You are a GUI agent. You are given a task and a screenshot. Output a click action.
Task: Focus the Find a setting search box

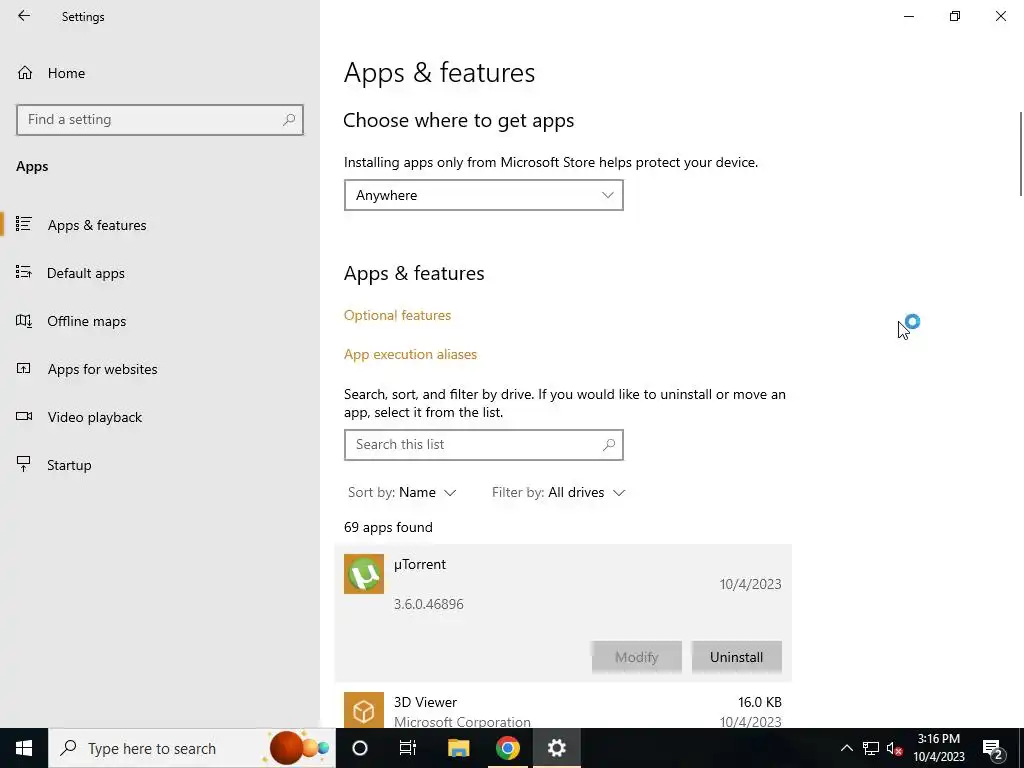(x=160, y=120)
